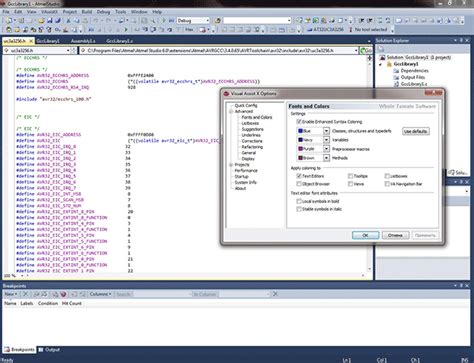Click the No tool selected icon
474x363 pixels.
click(350, 30)
